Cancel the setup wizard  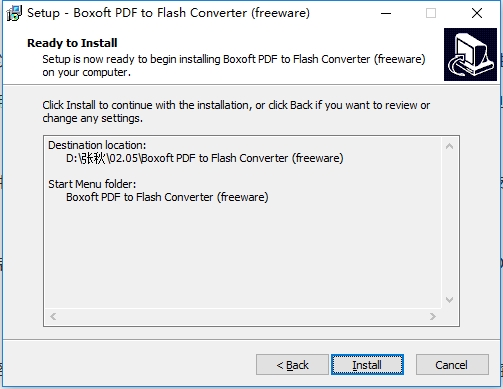pos(452,365)
